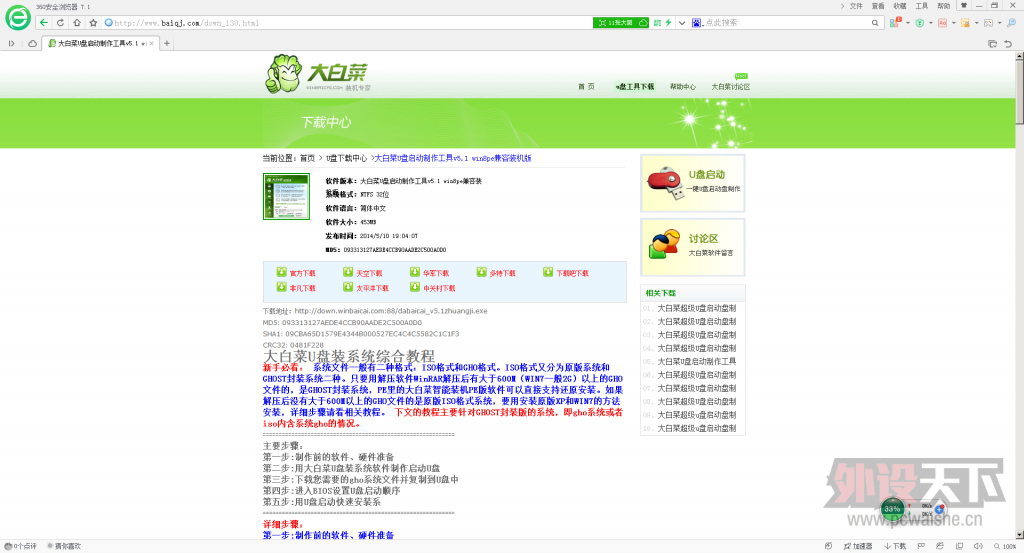Open the 文件 menu

[x=856, y=6]
